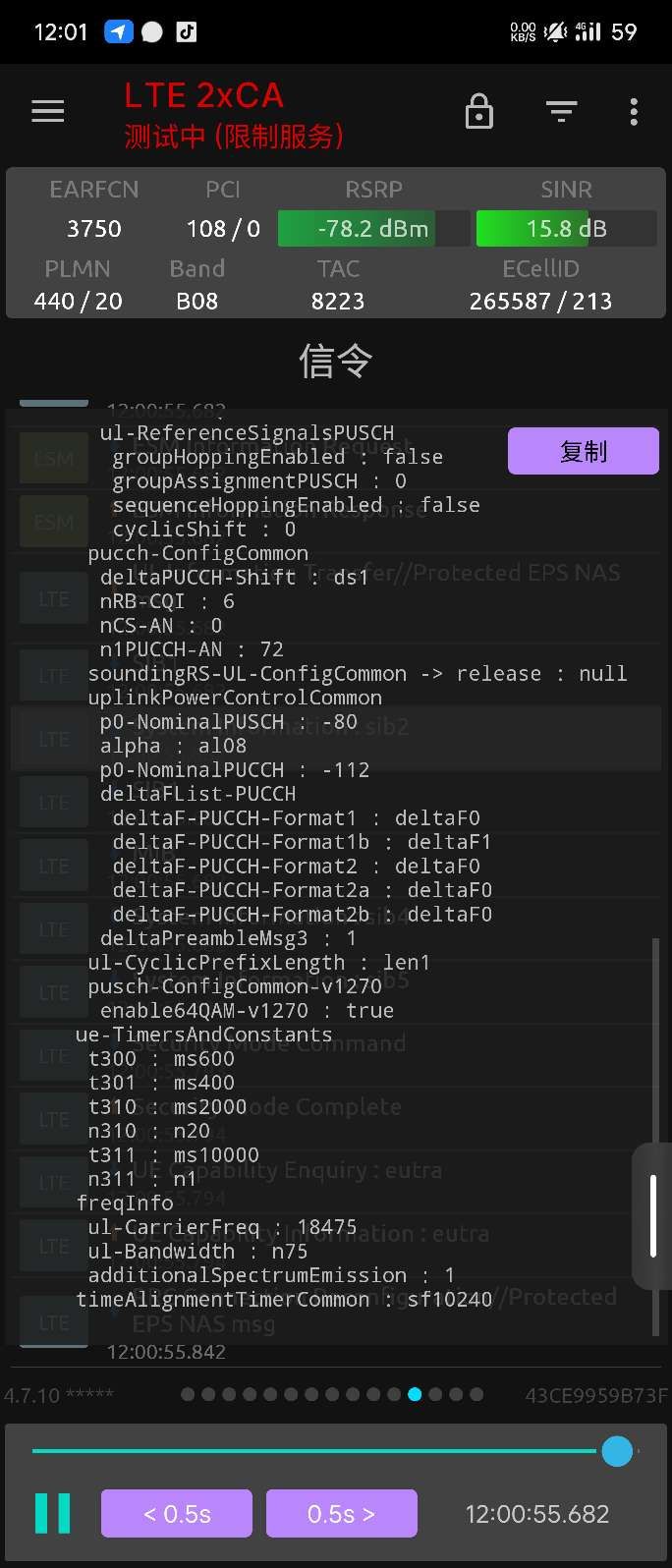Tap the SINR 15.8 dB indicator bar

[x=566, y=229]
